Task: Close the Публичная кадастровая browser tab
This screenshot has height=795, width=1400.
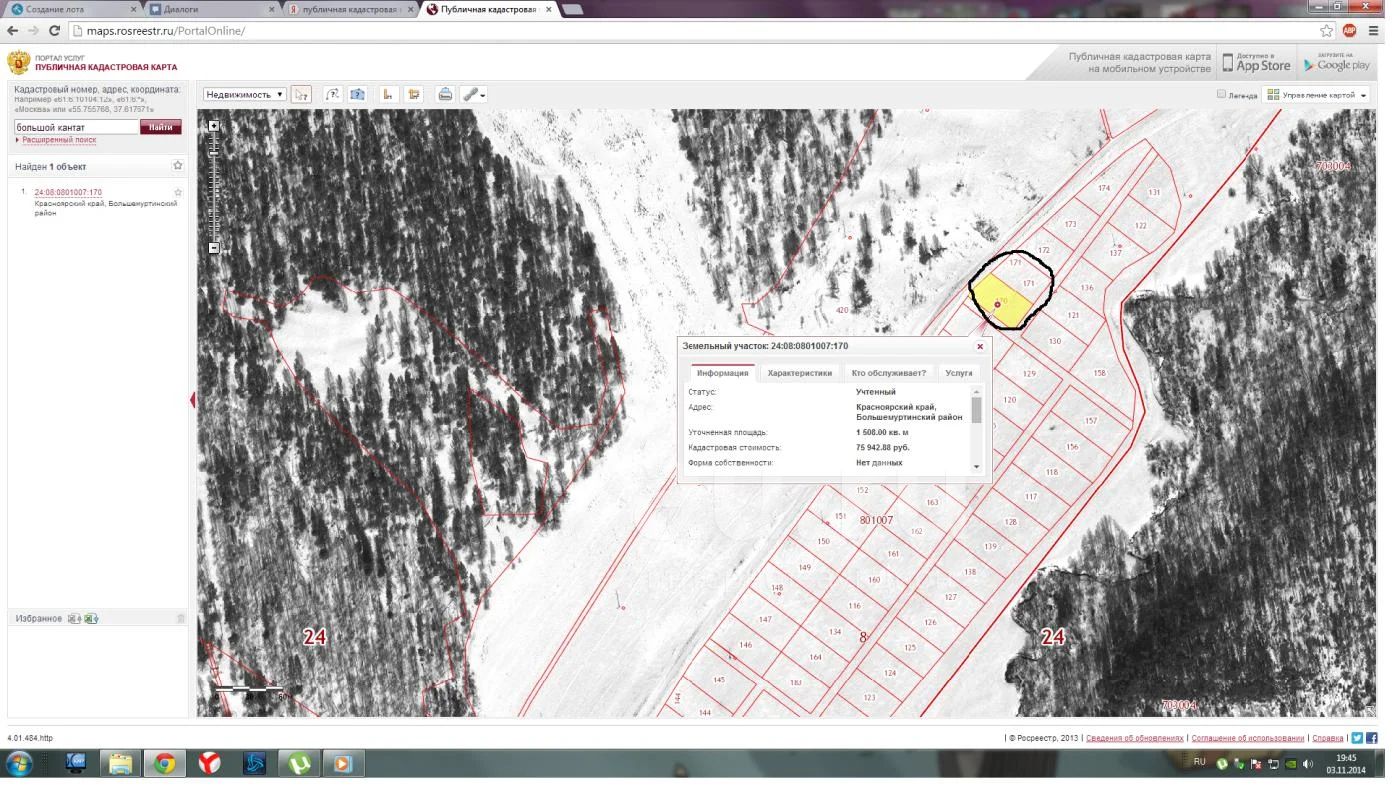Action: pos(549,9)
